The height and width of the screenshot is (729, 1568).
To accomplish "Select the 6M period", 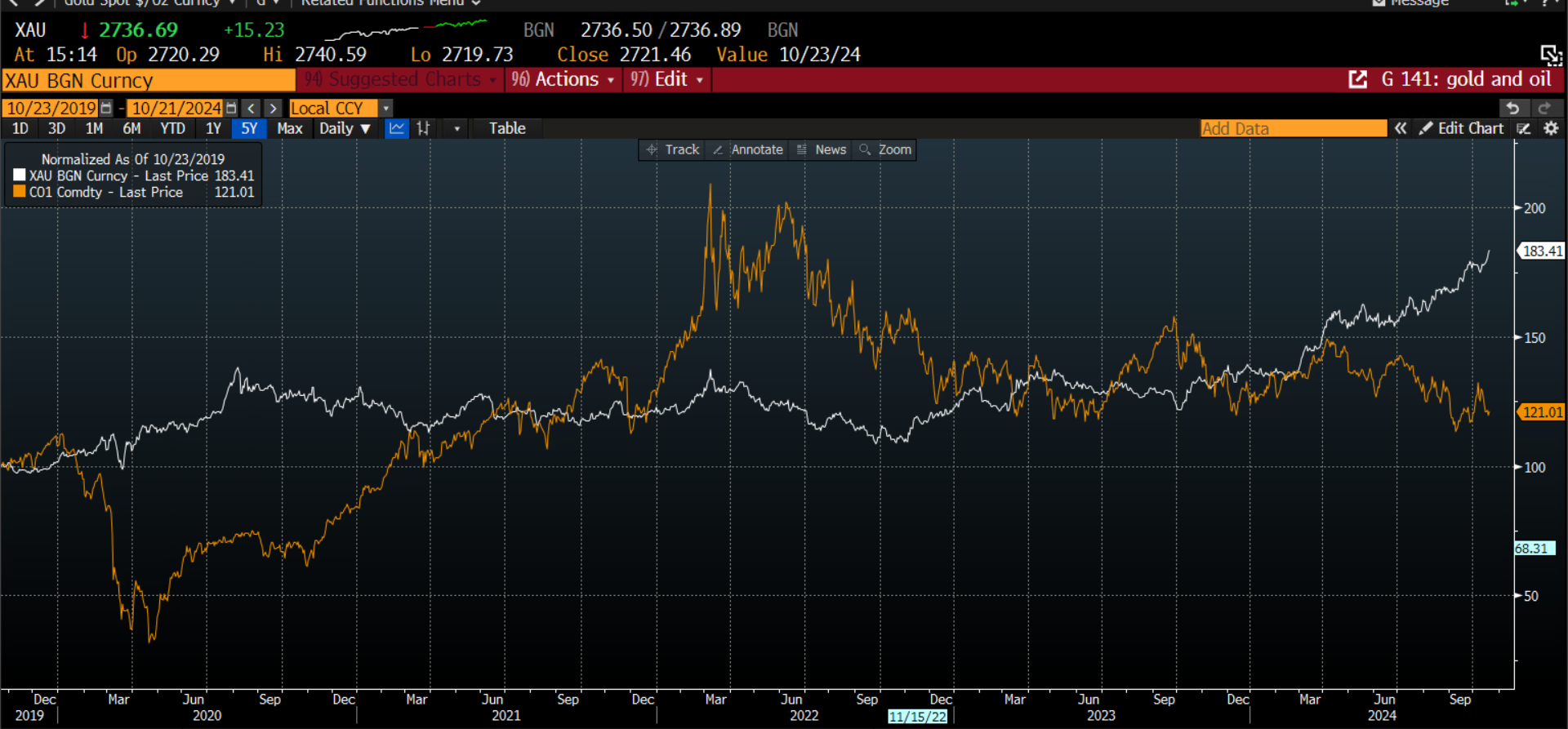I will pyautogui.click(x=131, y=128).
